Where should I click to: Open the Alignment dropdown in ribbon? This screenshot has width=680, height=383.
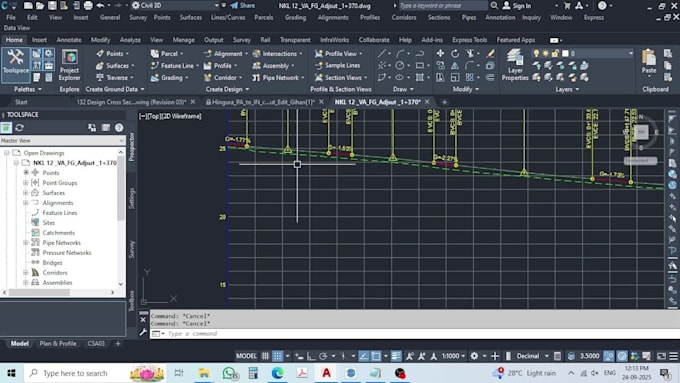226,54
